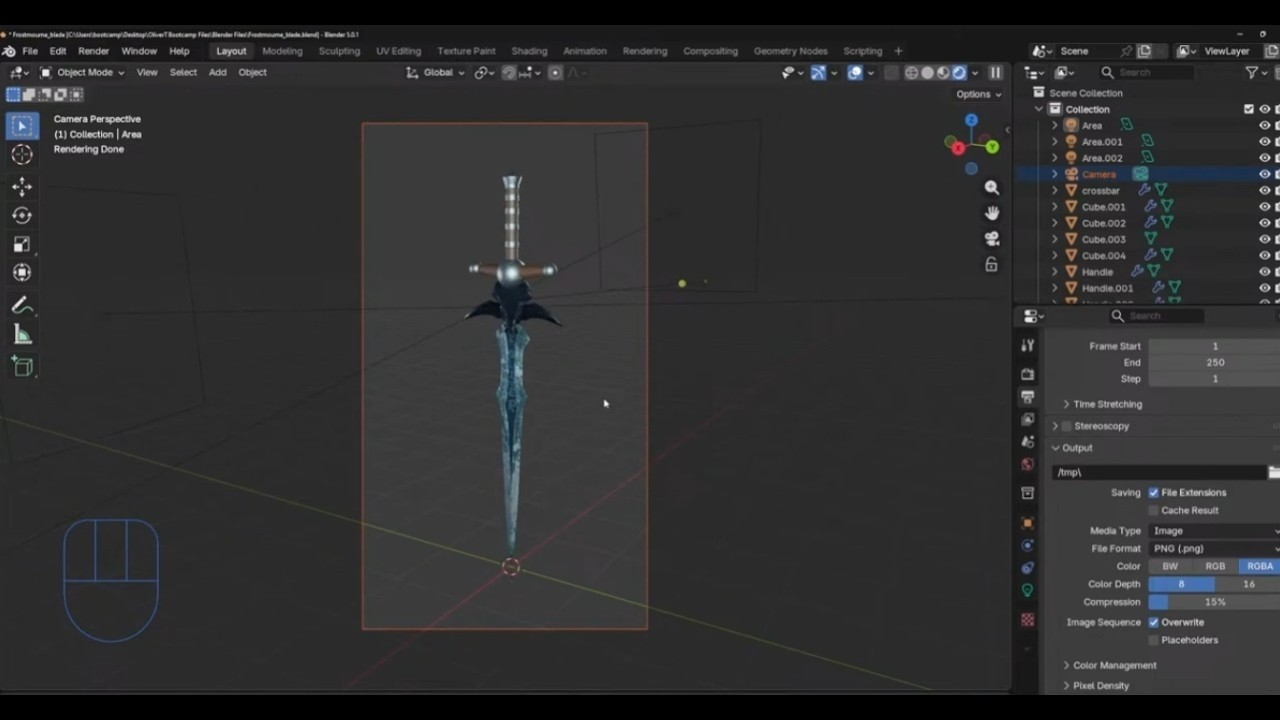Image resolution: width=1280 pixels, height=720 pixels.
Task: Uncheck Collection exclude checkbox in outliner
Action: [x=1248, y=109]
